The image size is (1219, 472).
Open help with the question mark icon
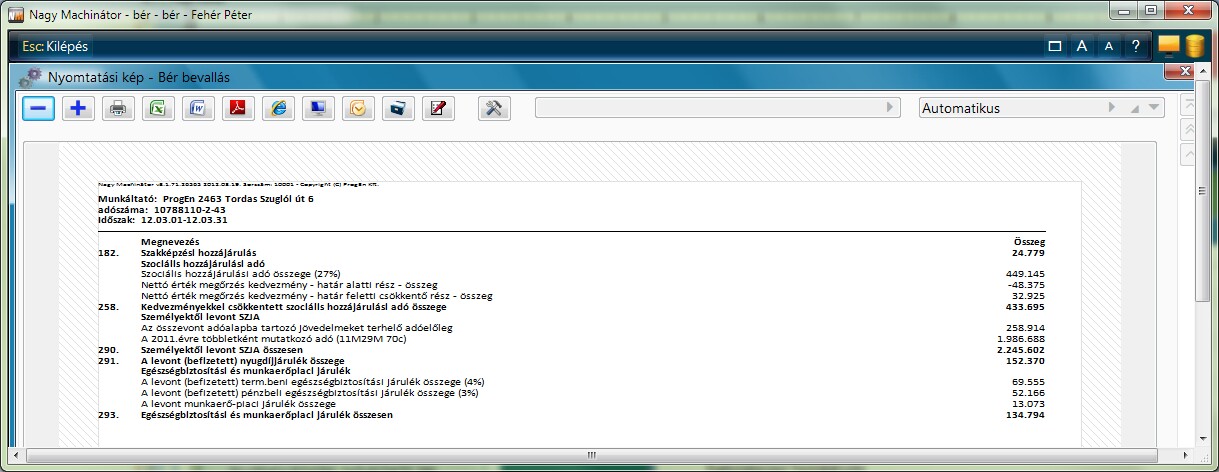tap(1135, 46)
